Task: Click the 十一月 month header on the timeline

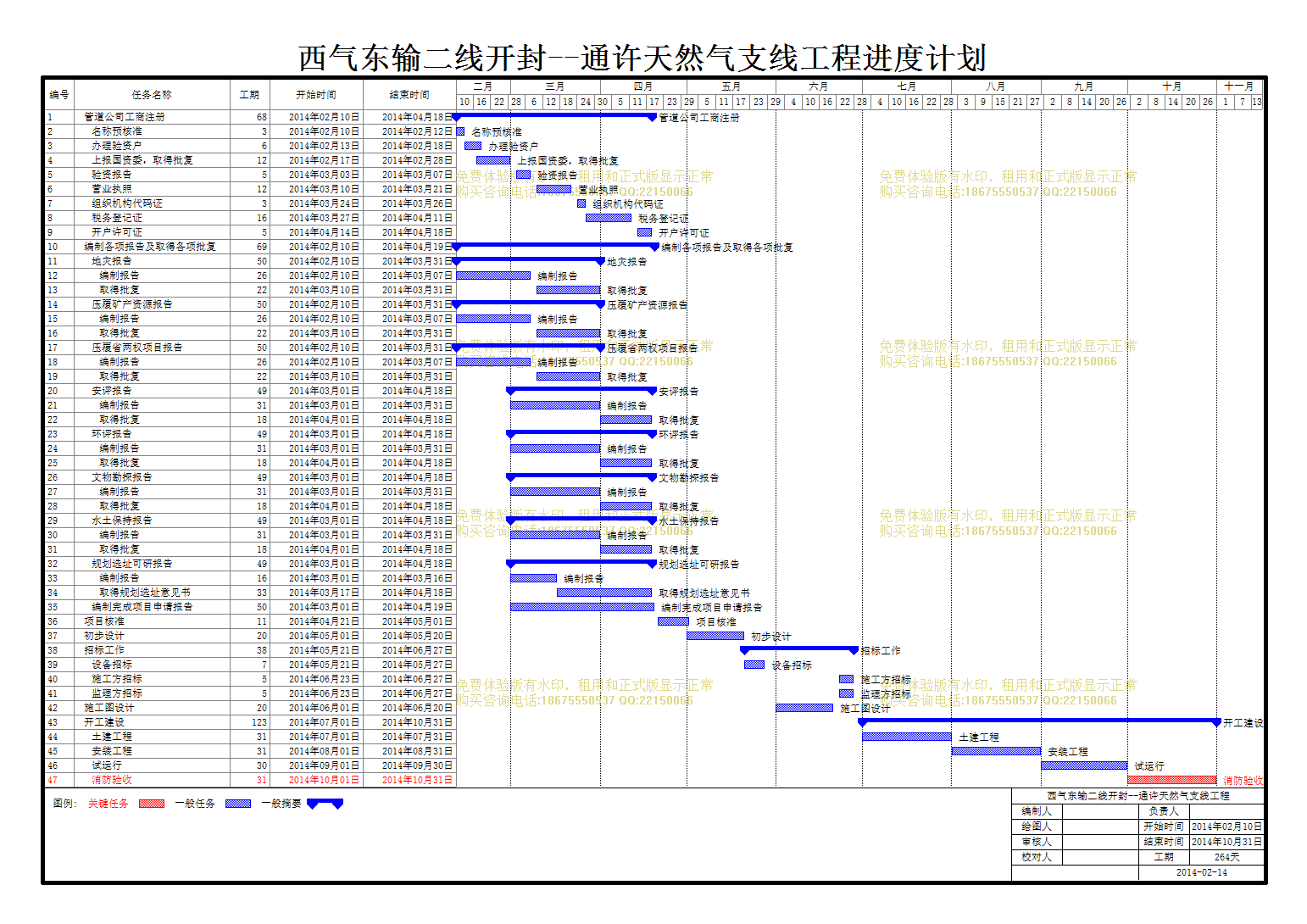Action: pos(1239,86)
